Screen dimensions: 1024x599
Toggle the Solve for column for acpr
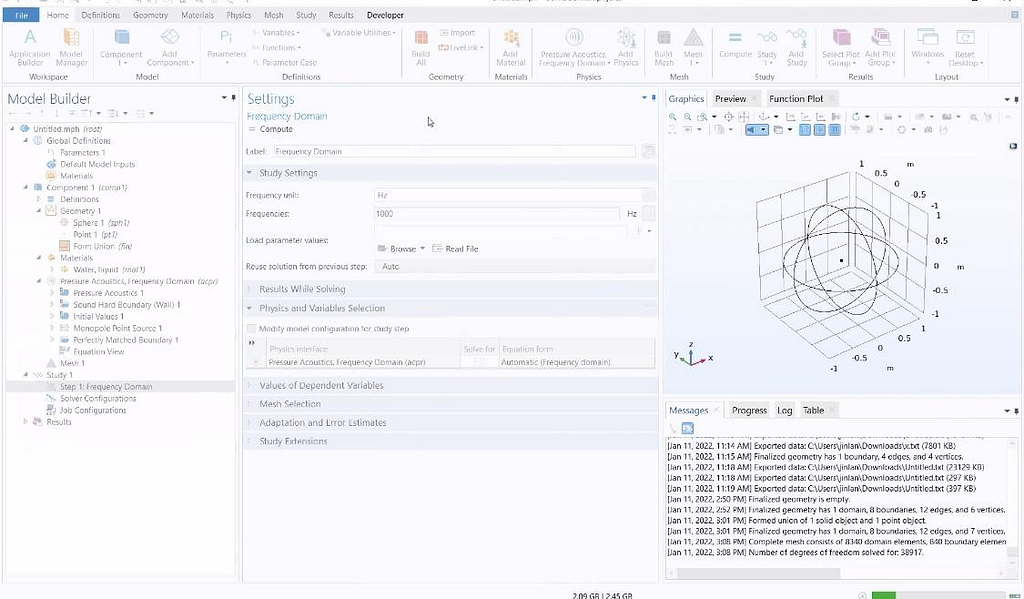pos(479,362)
